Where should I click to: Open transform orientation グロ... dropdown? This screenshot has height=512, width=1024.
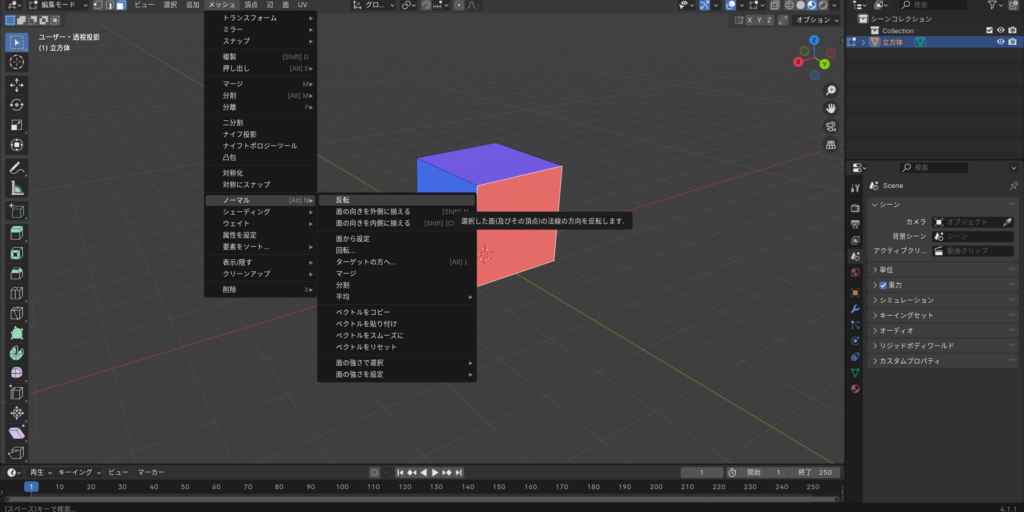[374, 5]
